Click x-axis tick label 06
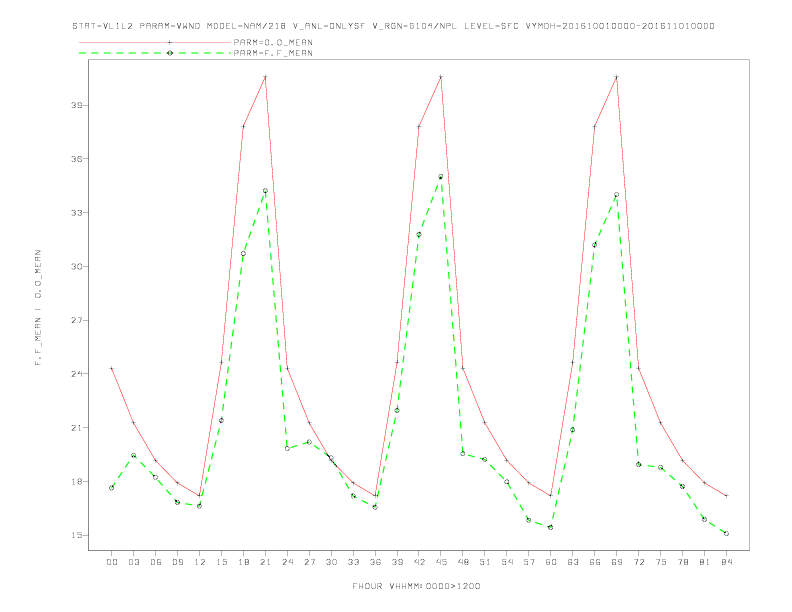This screenshot has height=612, width=792. tap(156, 562)
